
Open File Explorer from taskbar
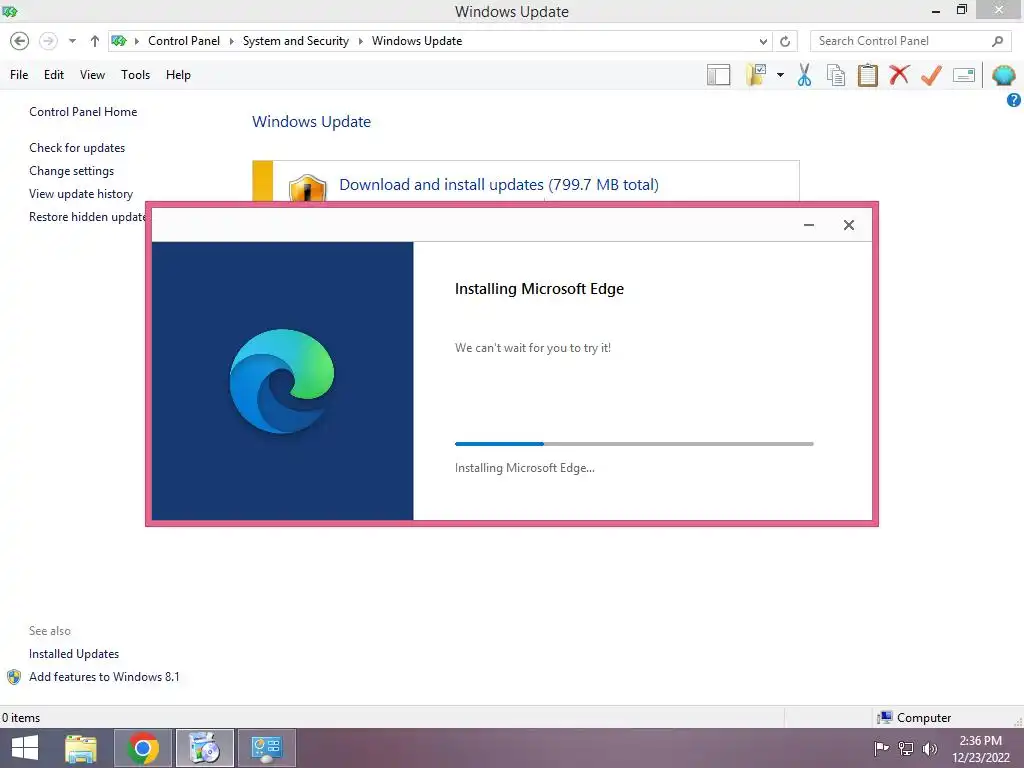point(81,748)
